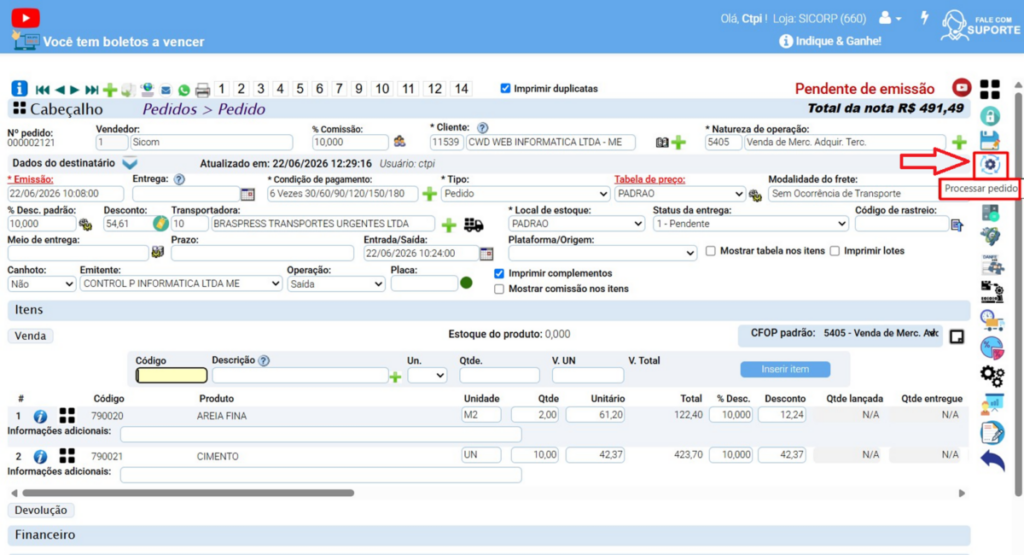Expand the Dados do destinatário chevron

(130, 163)
